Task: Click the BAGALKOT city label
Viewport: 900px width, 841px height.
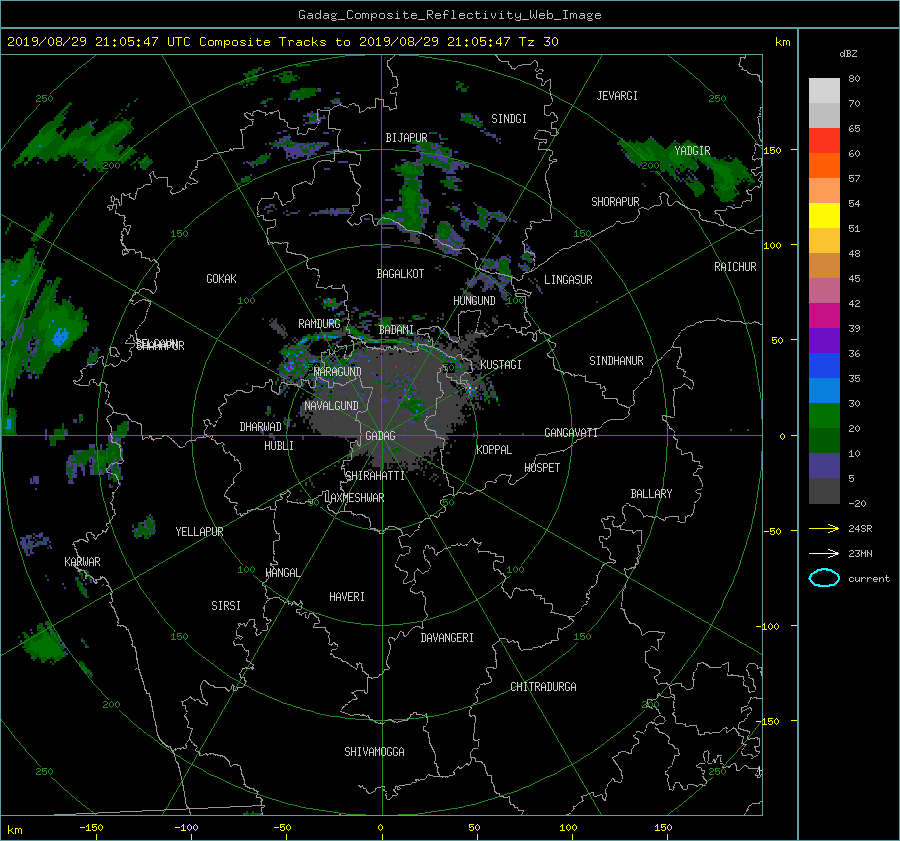Action: [x=400, y=274]
